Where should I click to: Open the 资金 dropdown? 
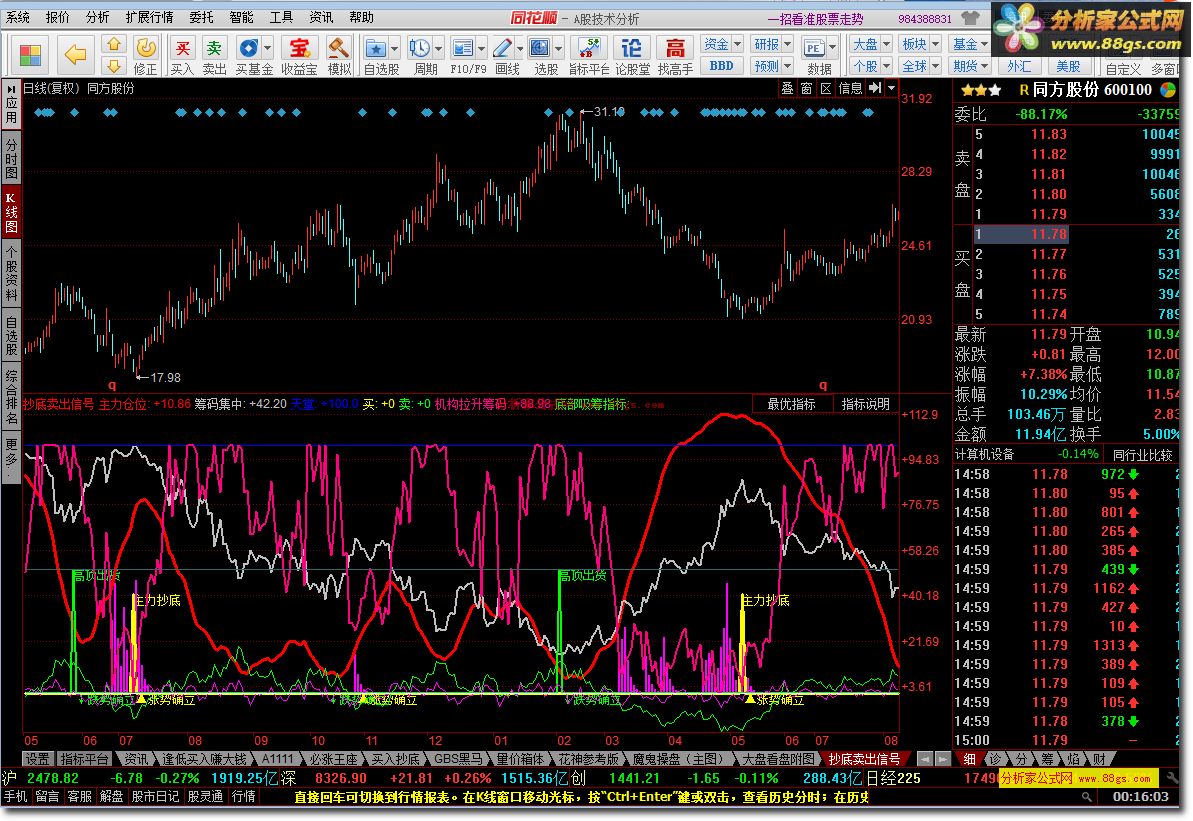722,45
